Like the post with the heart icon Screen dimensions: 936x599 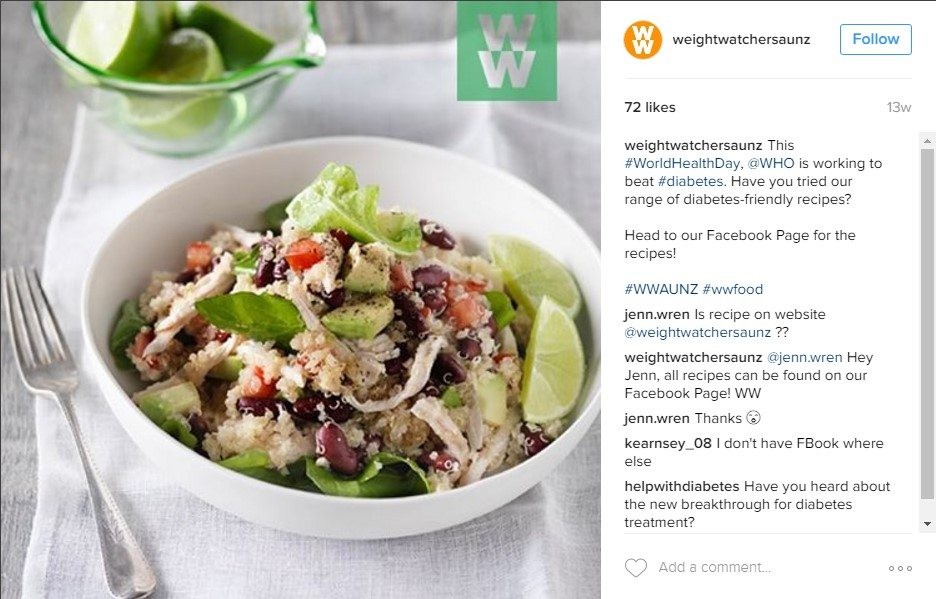point(636,567)
